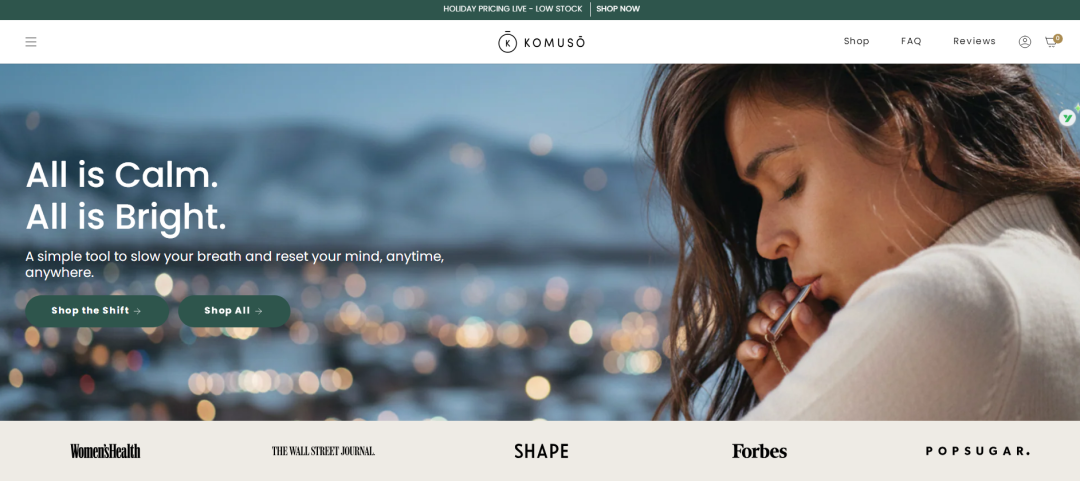Click the Shop the Shift button
This screenshot has height=481, width=1080.
tap(97, 311)
